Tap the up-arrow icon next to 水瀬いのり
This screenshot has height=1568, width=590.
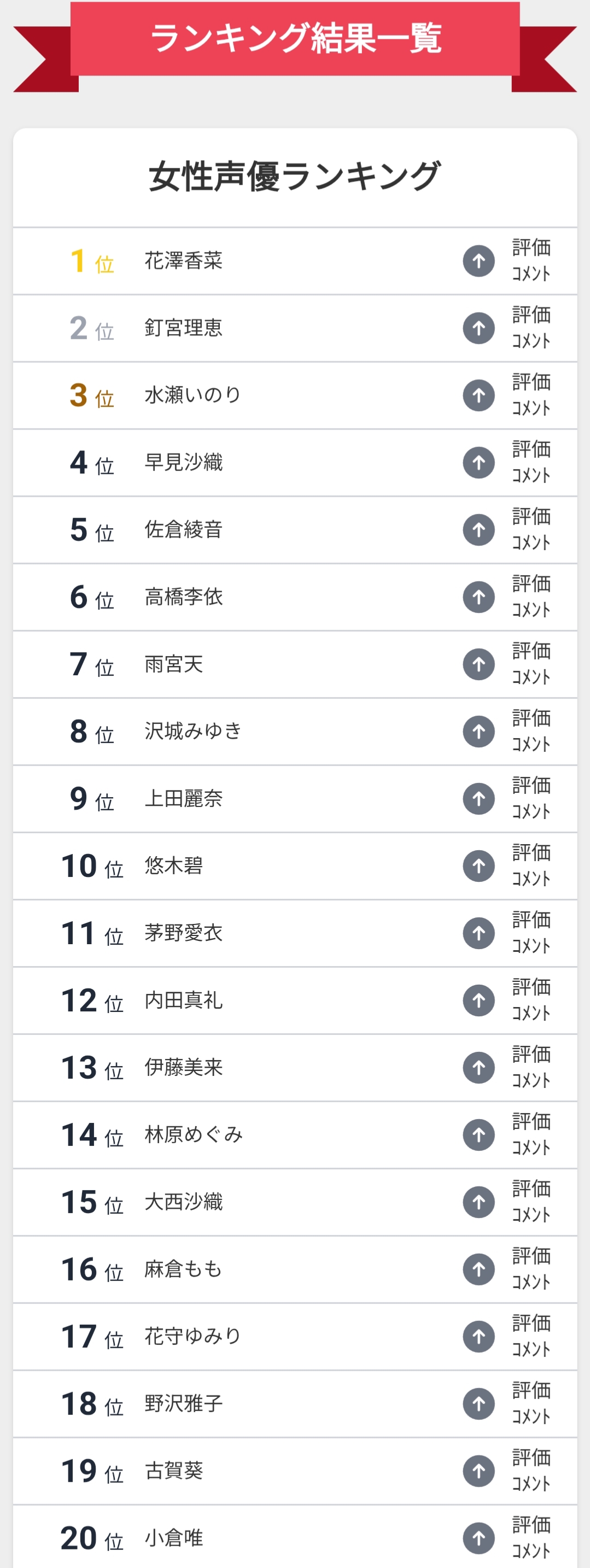pos(478,396)
